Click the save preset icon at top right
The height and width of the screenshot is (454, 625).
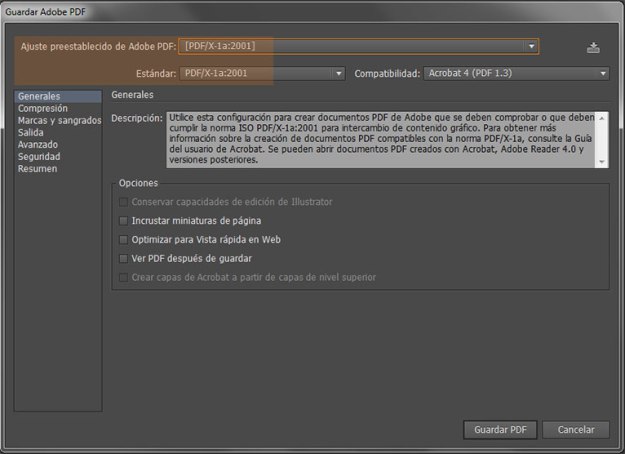(x=593, y=48)
